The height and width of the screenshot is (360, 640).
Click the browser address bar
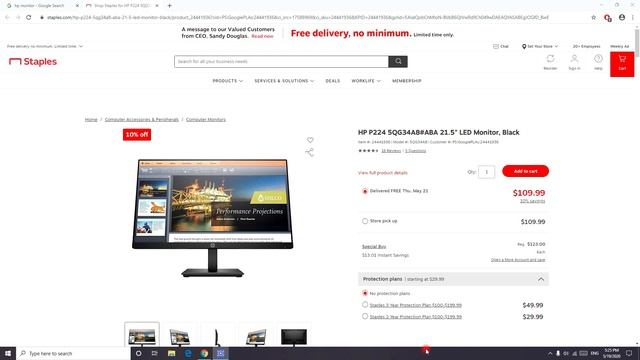[298, 17]
